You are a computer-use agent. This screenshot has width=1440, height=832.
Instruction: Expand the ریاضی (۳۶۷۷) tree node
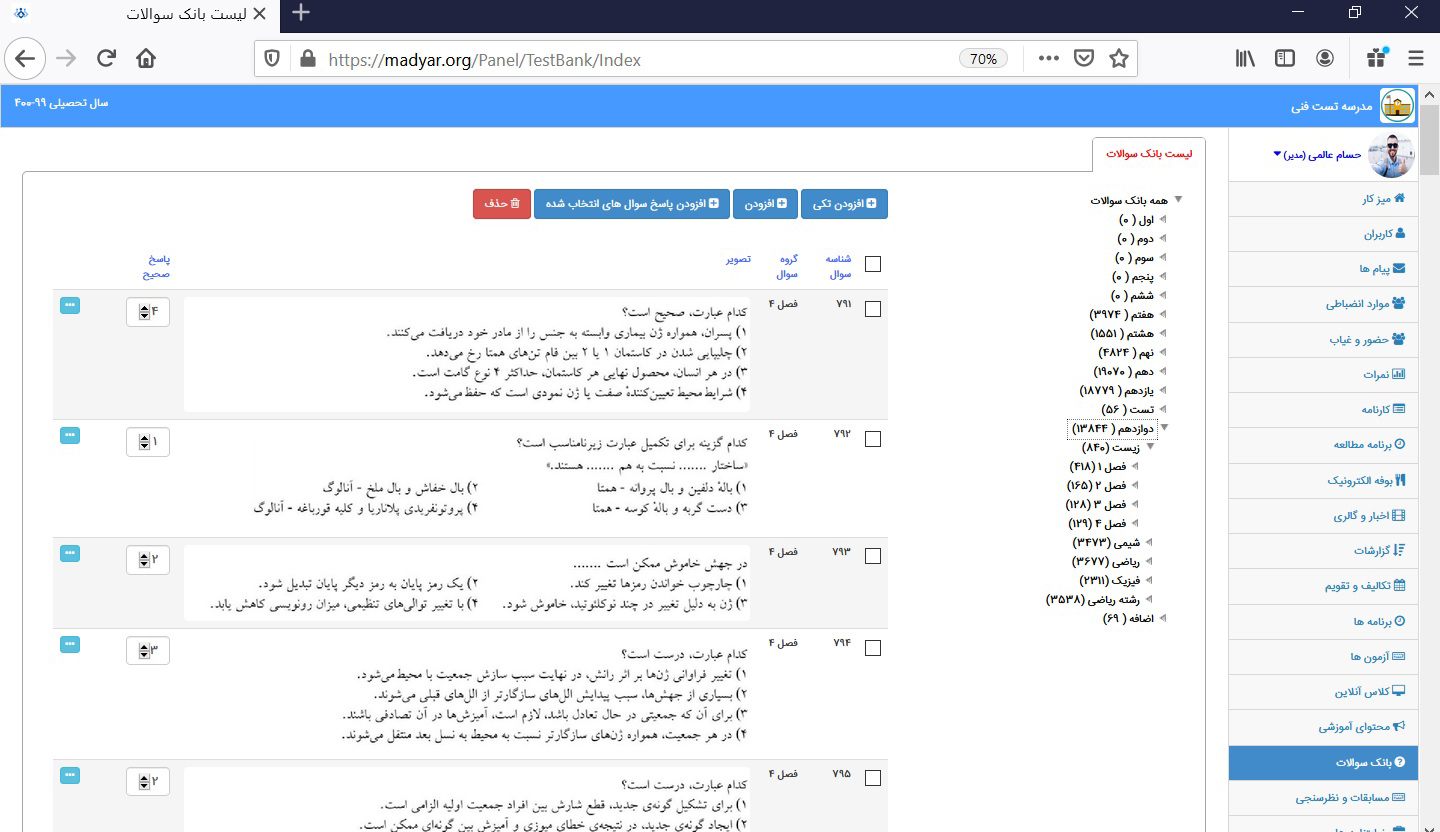pyautogui.click(x=1150, y=562)
